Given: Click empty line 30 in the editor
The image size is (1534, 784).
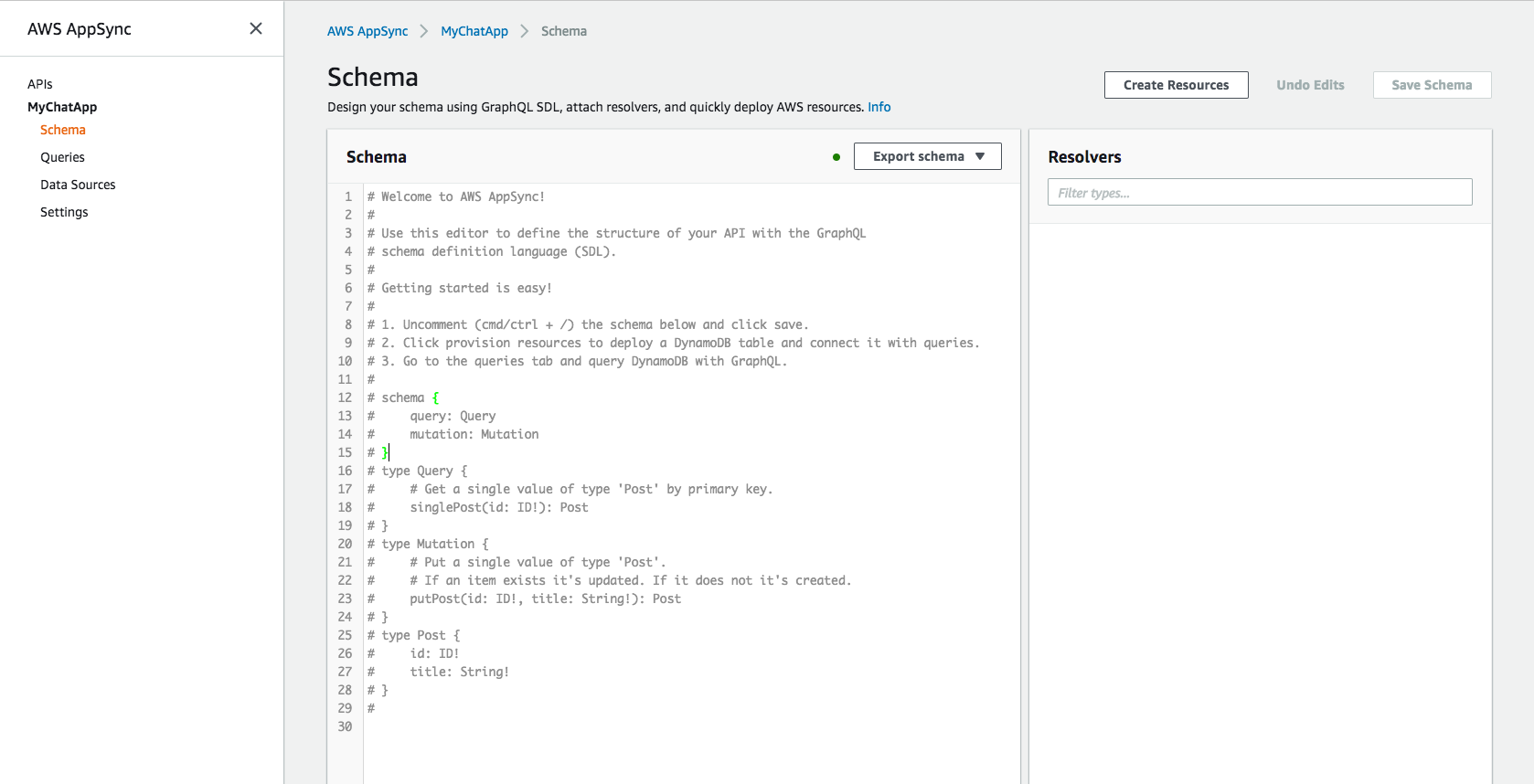Looking at the screenshot, I should (691, 726).
